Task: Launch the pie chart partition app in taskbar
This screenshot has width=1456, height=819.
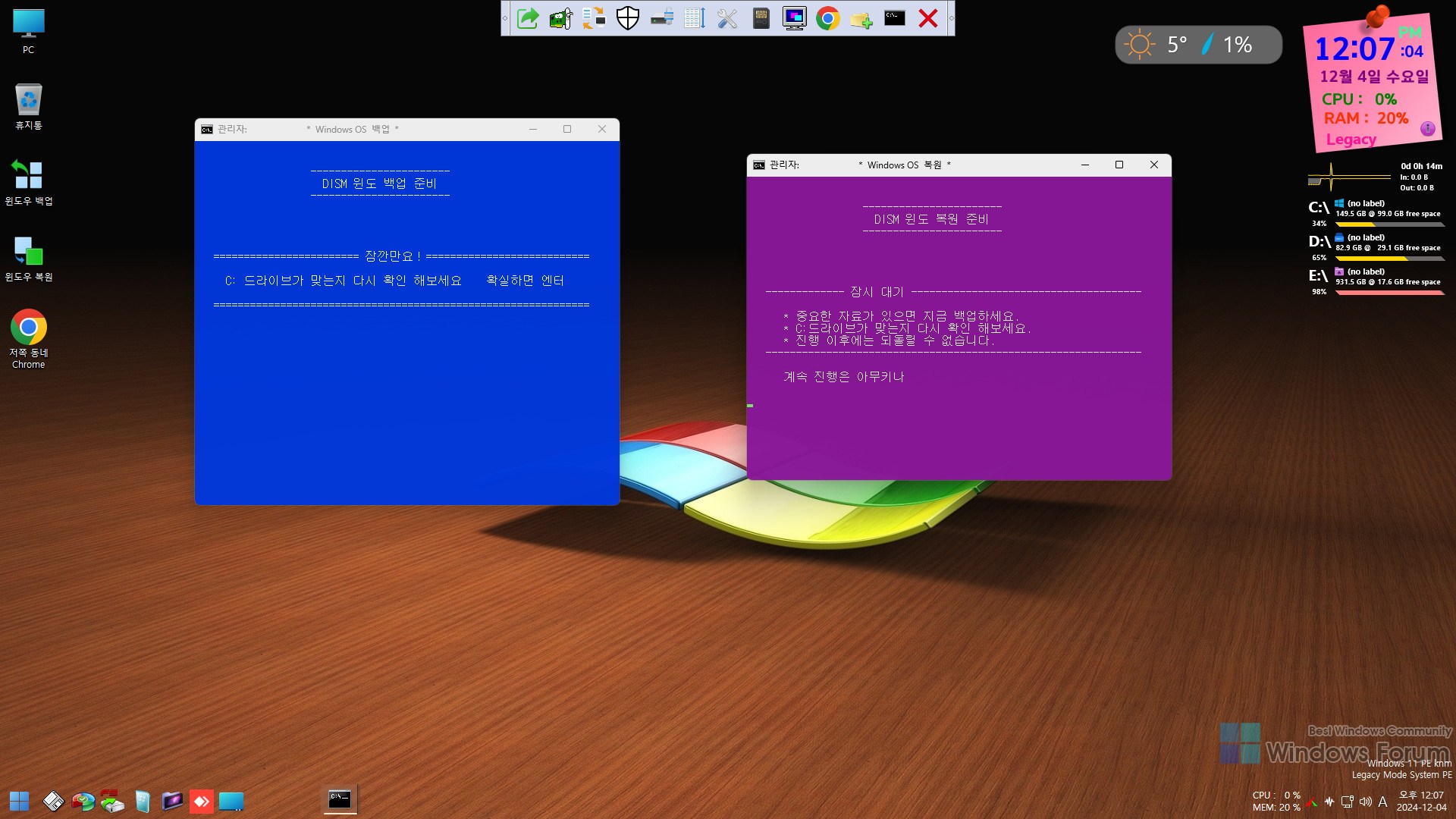Action: point(83,801)
